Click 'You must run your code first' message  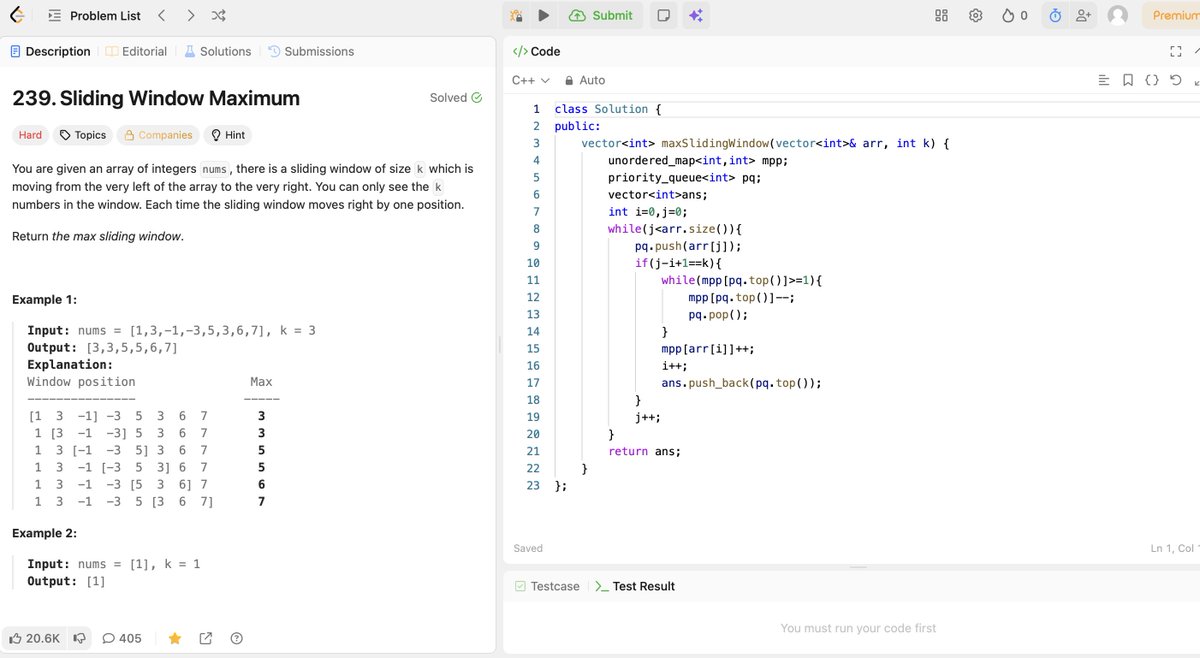pos(858,628)
